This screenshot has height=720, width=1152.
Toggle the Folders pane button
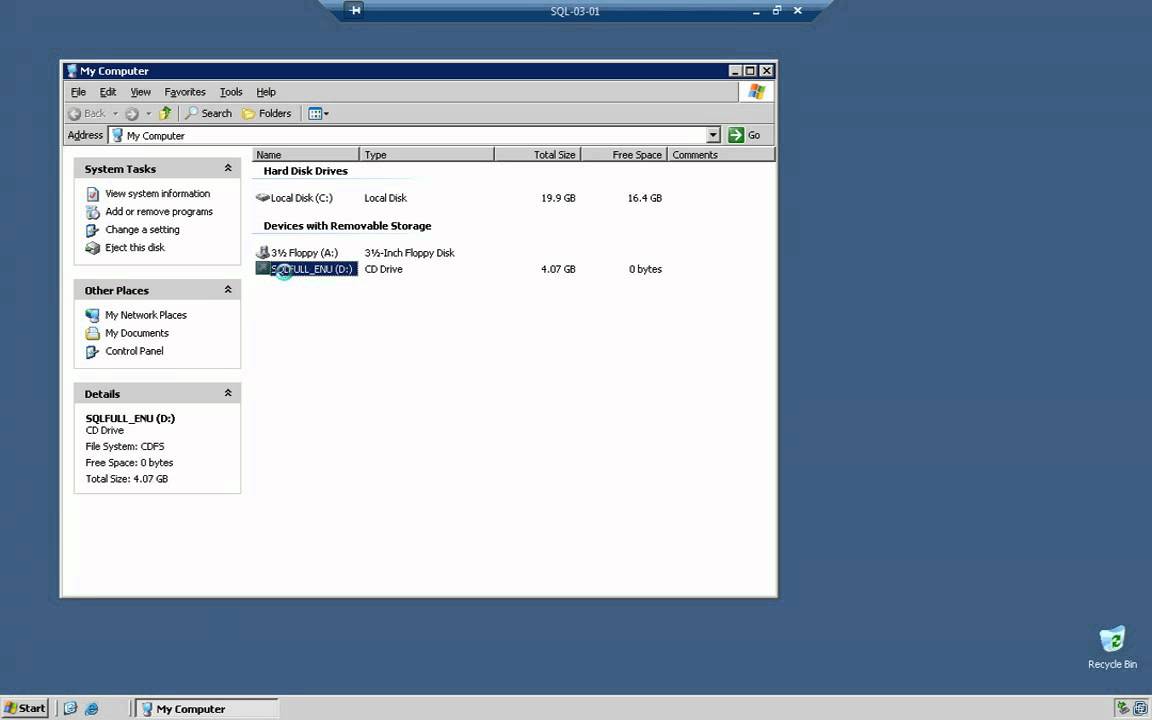267,113
